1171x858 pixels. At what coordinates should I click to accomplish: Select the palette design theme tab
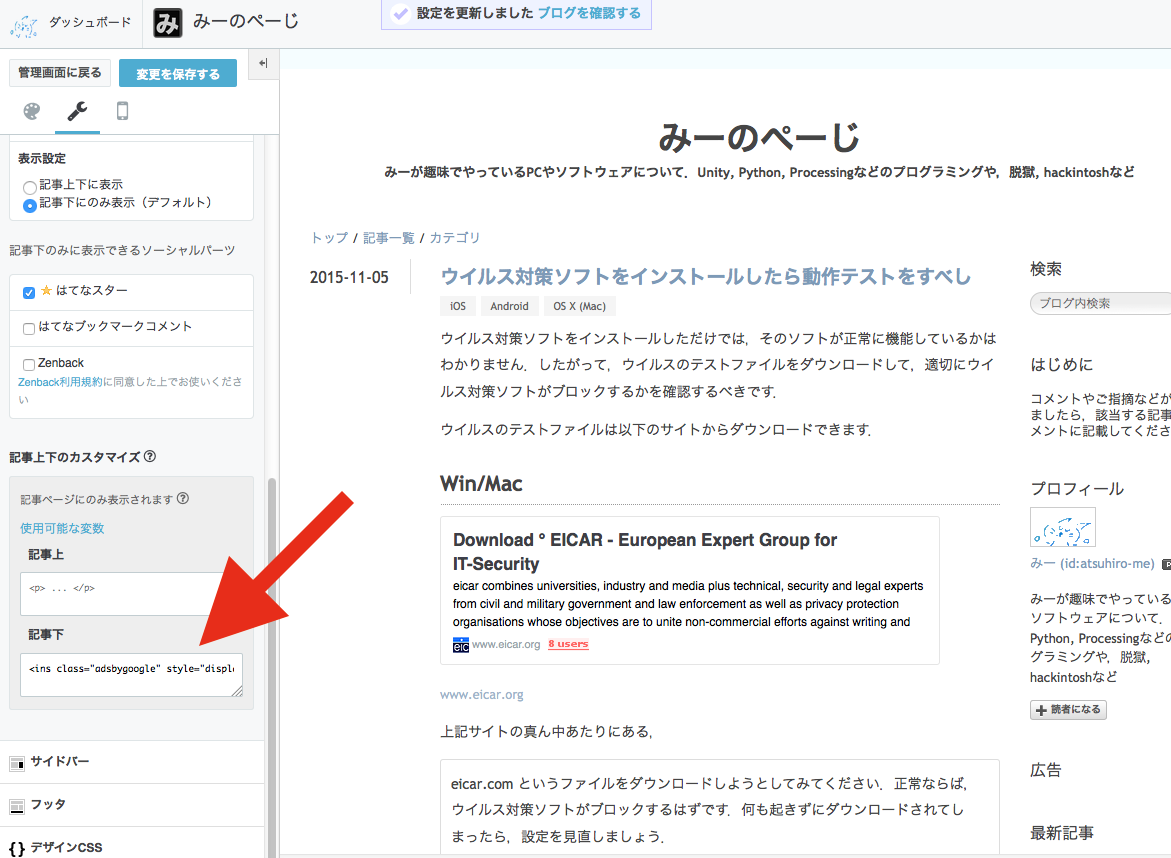(x=31, y=111)
